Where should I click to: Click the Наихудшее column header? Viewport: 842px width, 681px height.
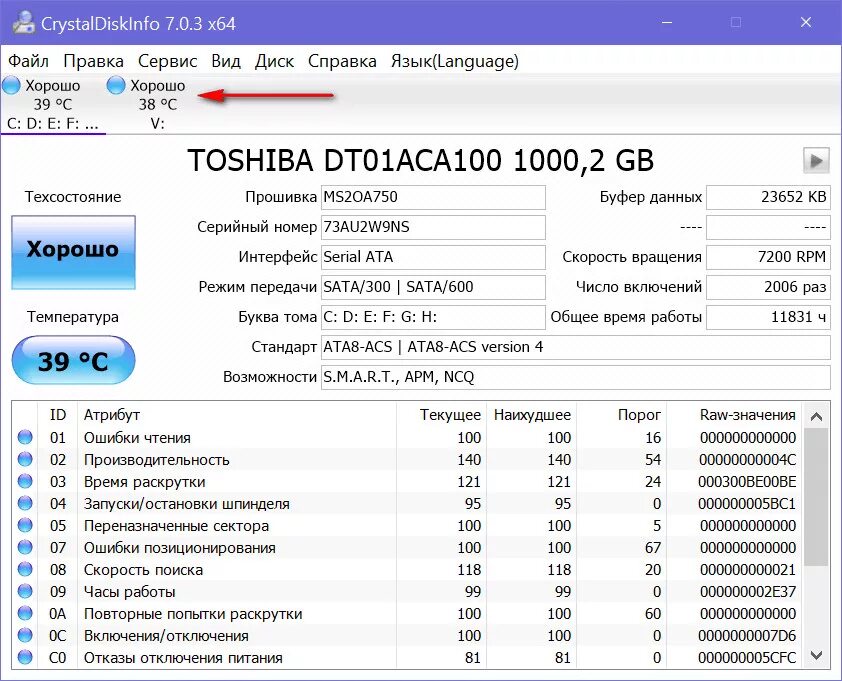532,415
